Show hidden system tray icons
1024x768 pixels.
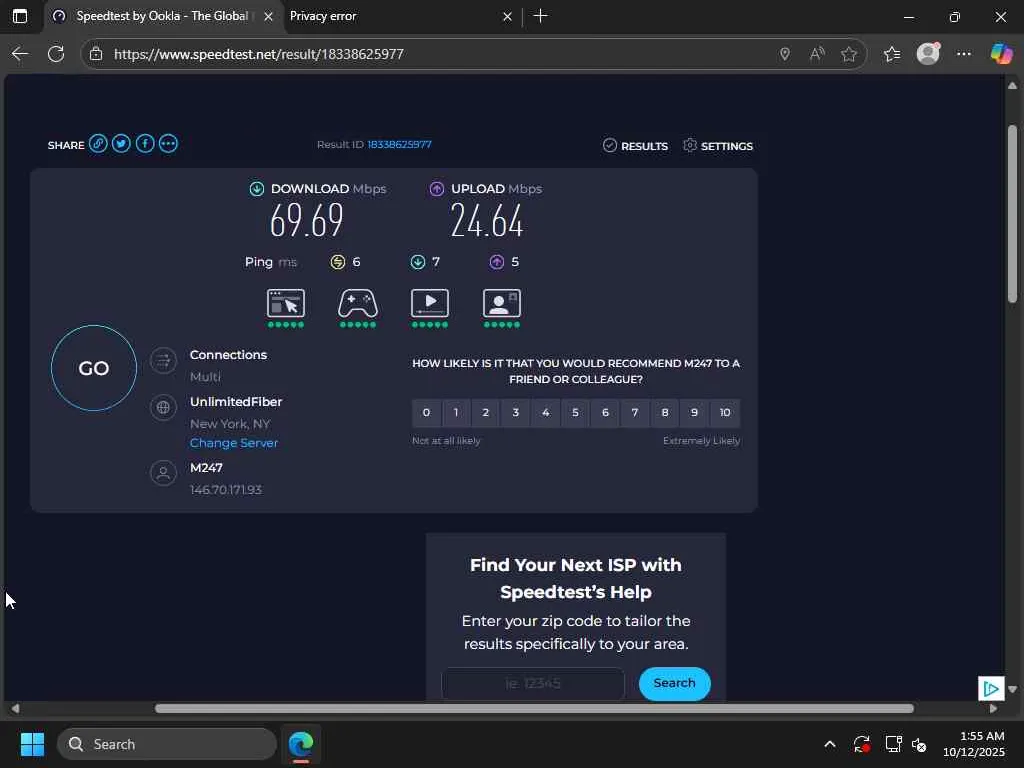830,744
